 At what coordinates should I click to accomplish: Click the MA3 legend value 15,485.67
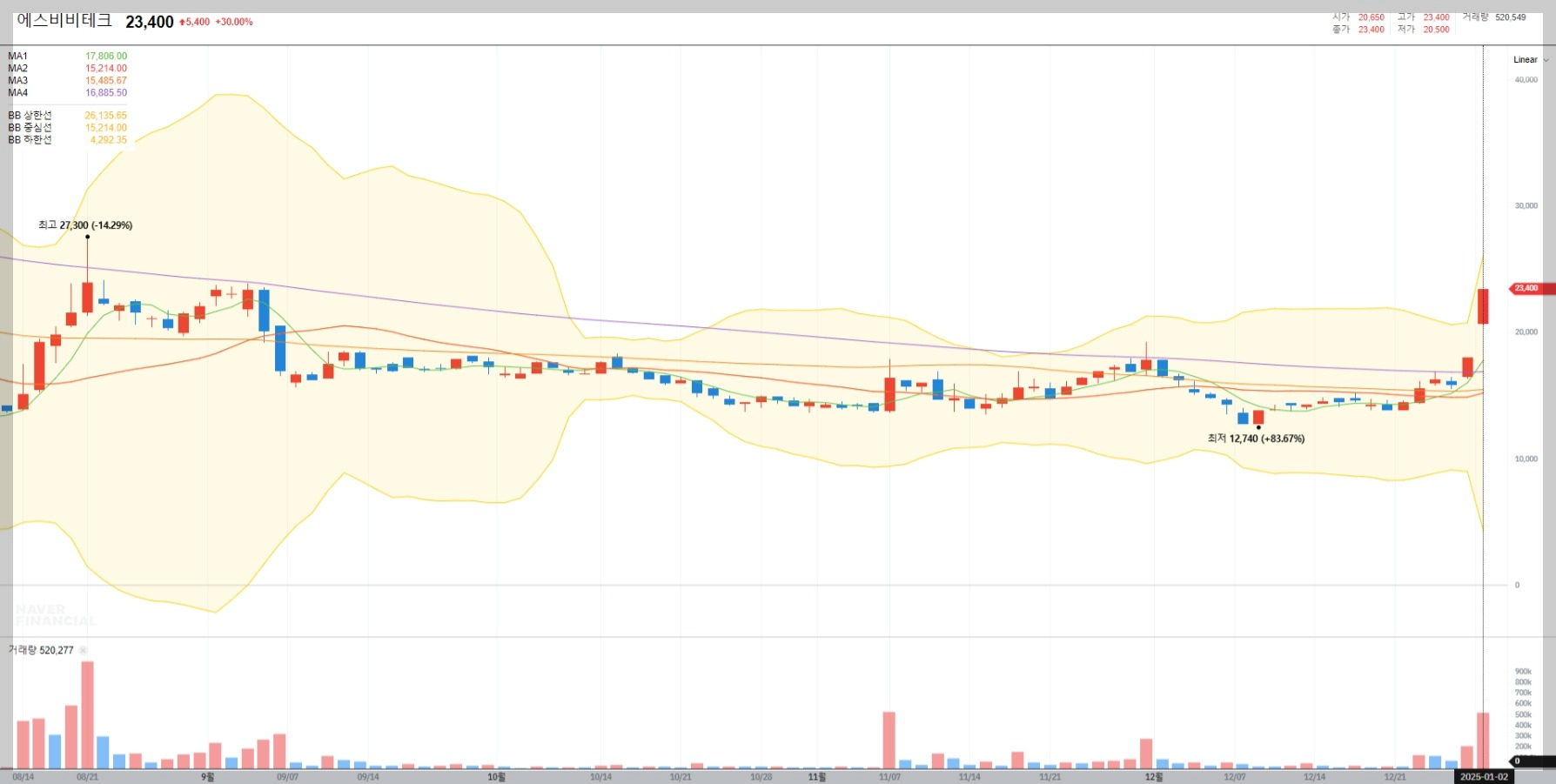106,80
